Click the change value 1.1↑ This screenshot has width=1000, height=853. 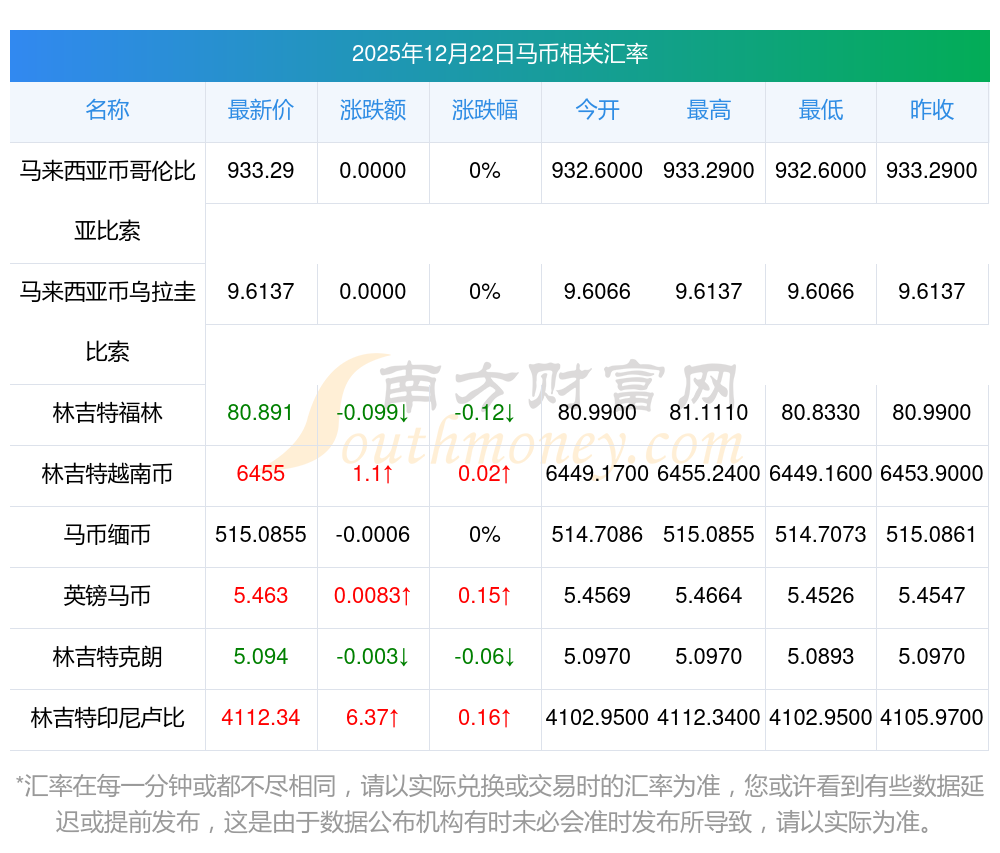(372, 474)
